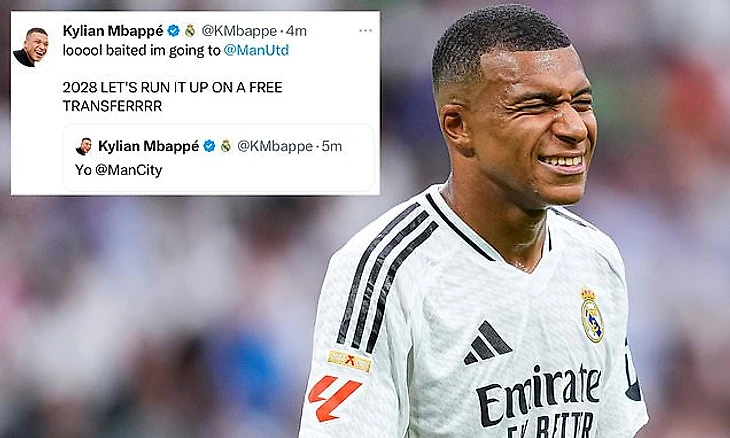Follow the @ManUtd mention link
730x438 pixels.
pyautogui.click(x=256, y=50)
